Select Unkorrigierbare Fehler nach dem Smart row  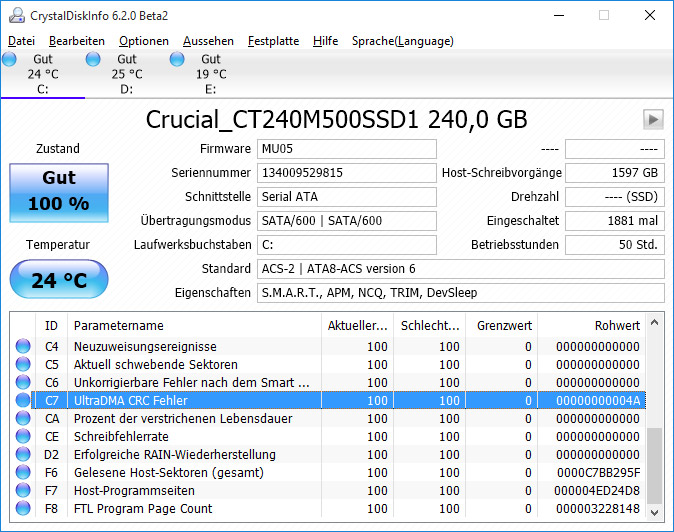pyautogui.click(x=328, y=382)
